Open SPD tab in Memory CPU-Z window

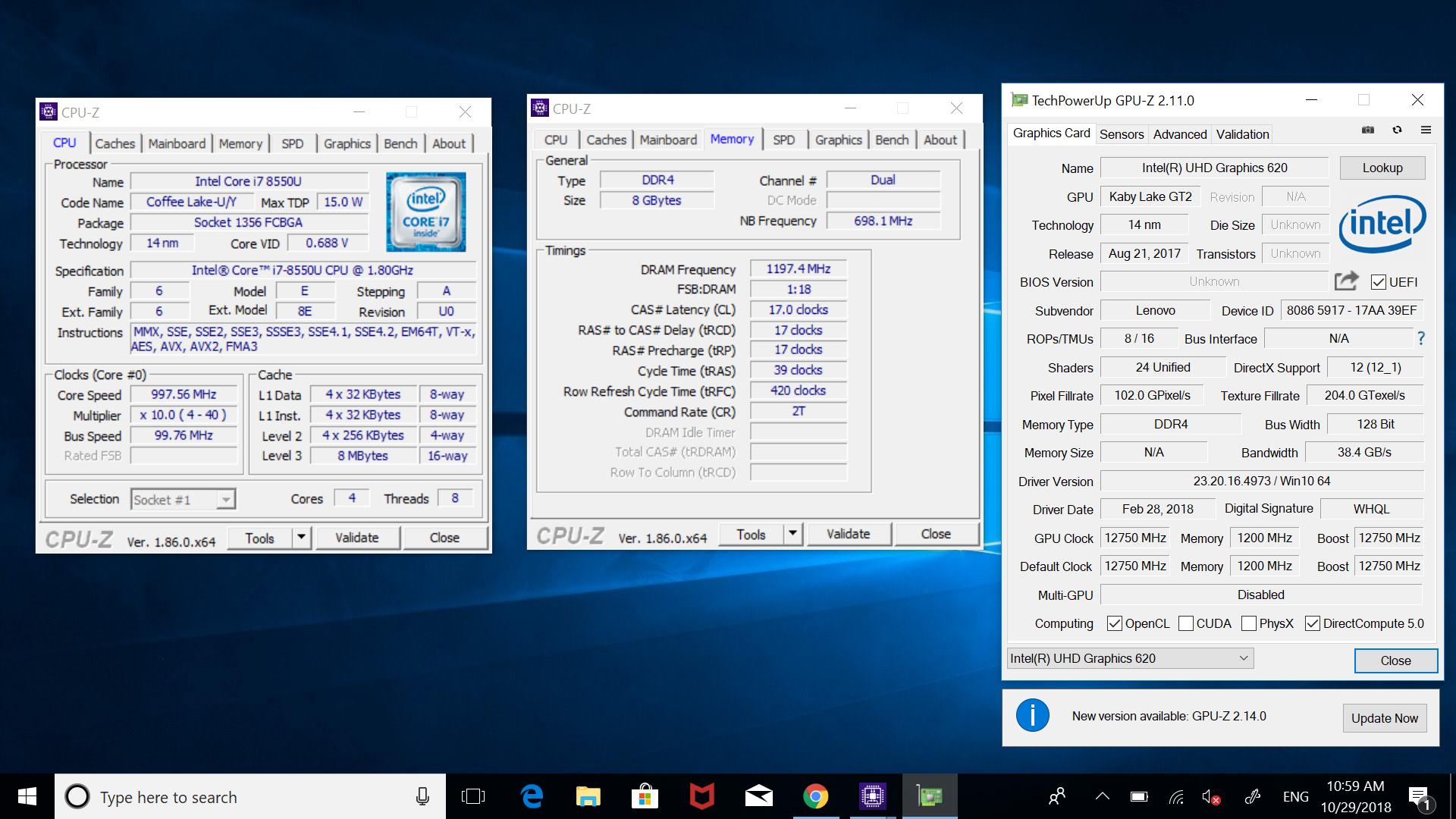[784, 140]
